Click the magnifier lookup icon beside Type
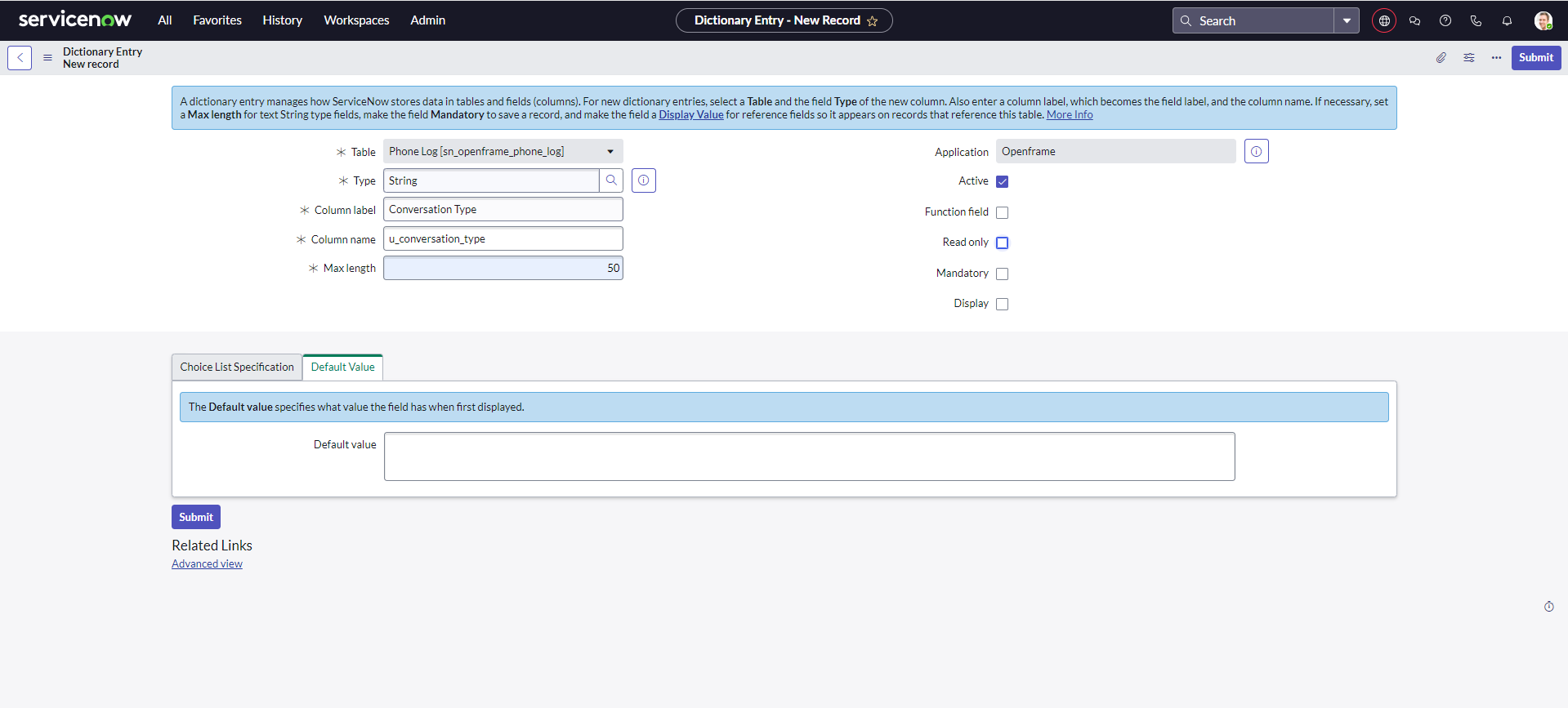 click(611, 180)
